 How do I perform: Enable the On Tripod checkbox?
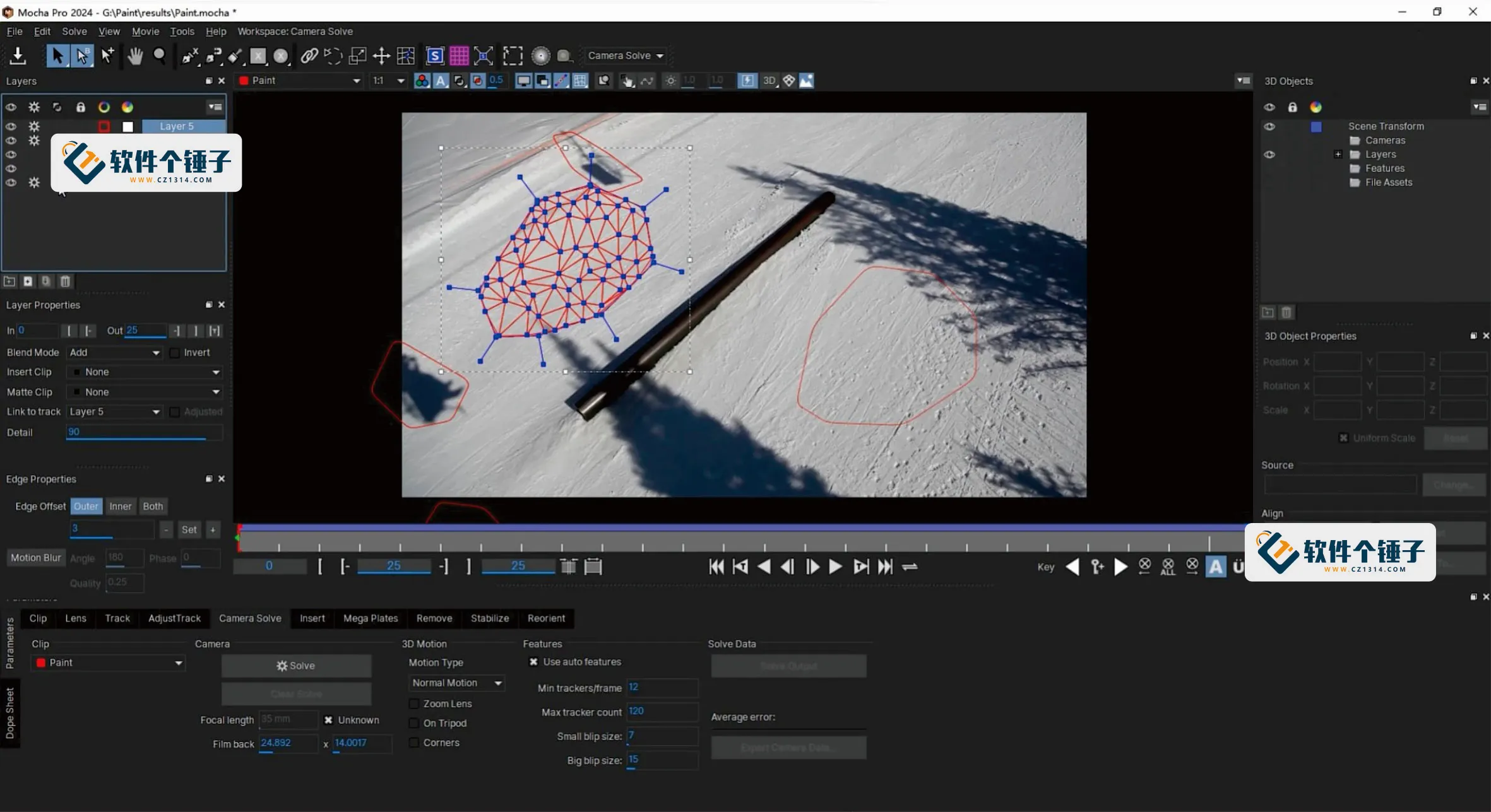point(414,723)
